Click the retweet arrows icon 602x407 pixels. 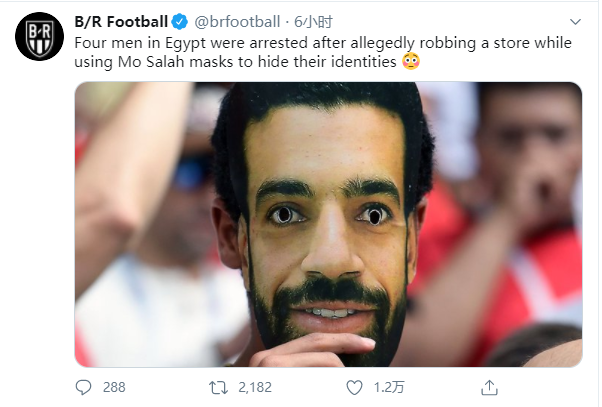coord(215,386)
